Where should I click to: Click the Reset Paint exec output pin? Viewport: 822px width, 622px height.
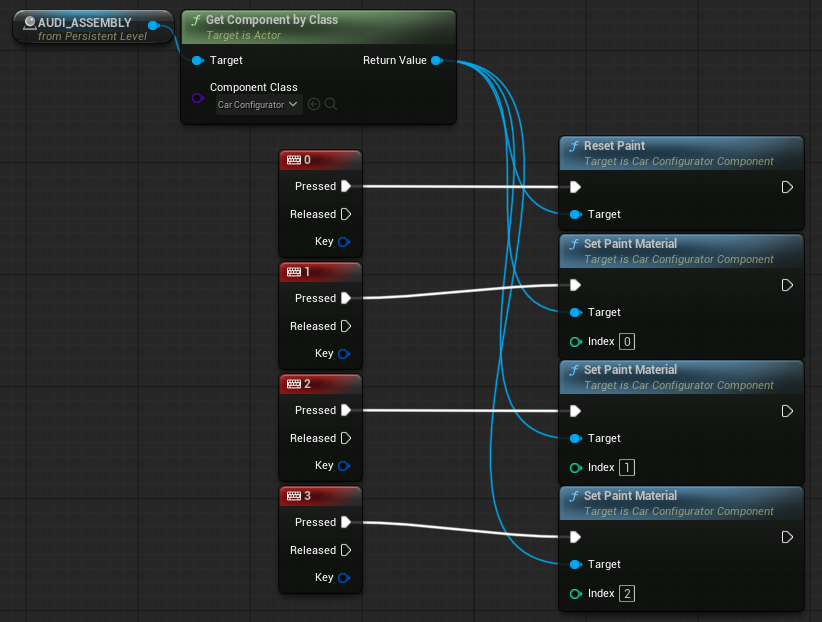(x=787, y=187)
